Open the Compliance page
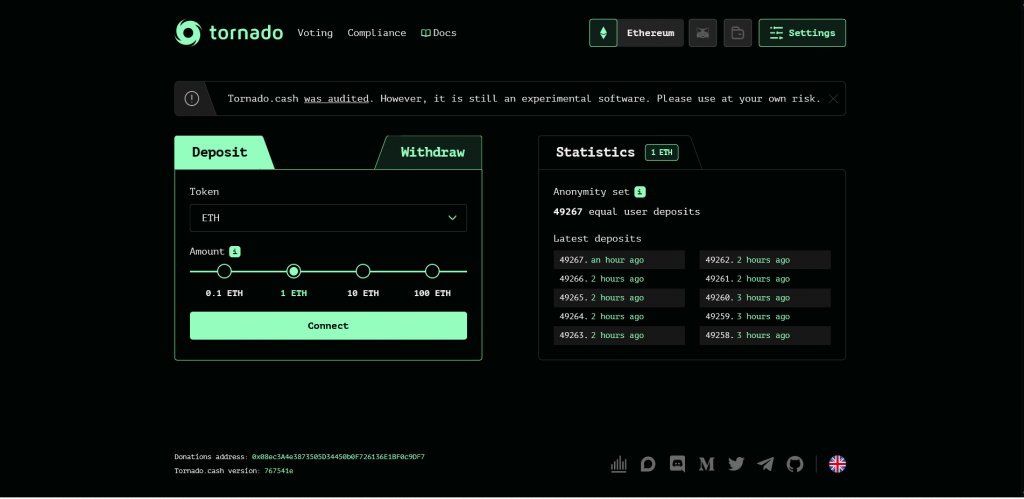This screenshot has height=499, width=1024. click(x=377, y=33)
